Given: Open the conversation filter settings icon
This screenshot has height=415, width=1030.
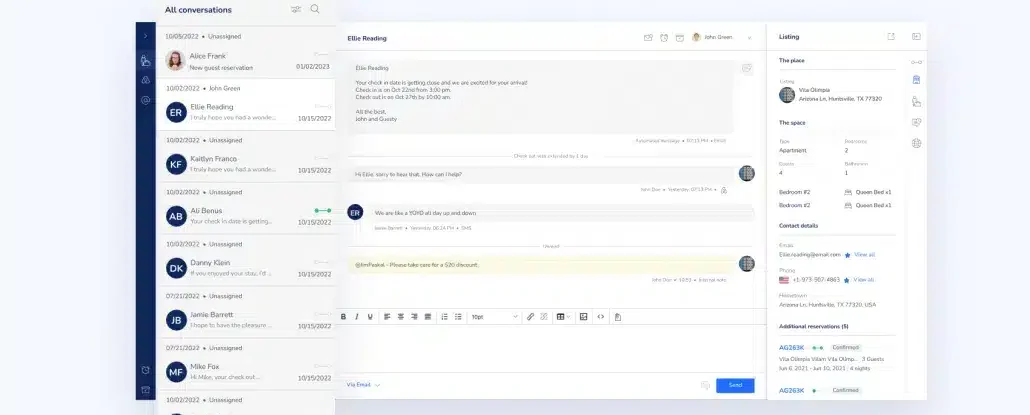Looking at the screenshot, I should (x=296, y=9).
